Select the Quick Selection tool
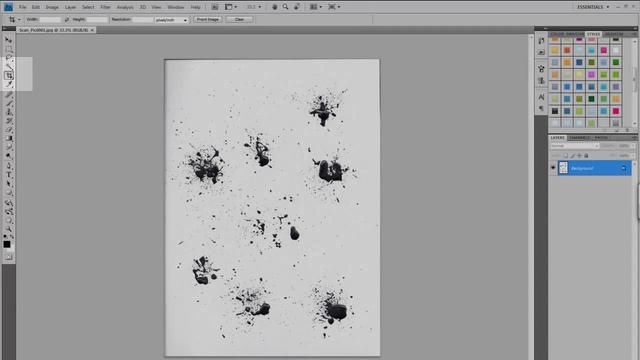The width and height of the screenshot is (640, 360). (x=9, y=67)
